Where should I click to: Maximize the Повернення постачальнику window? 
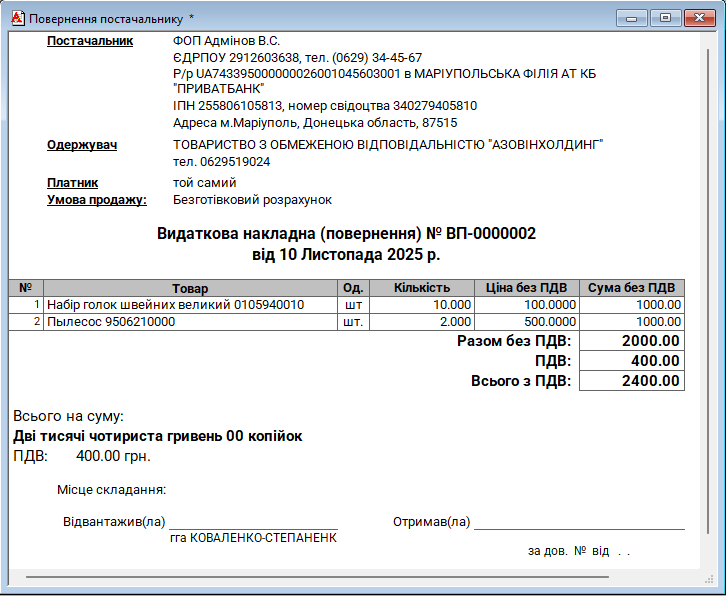(662, 18)
